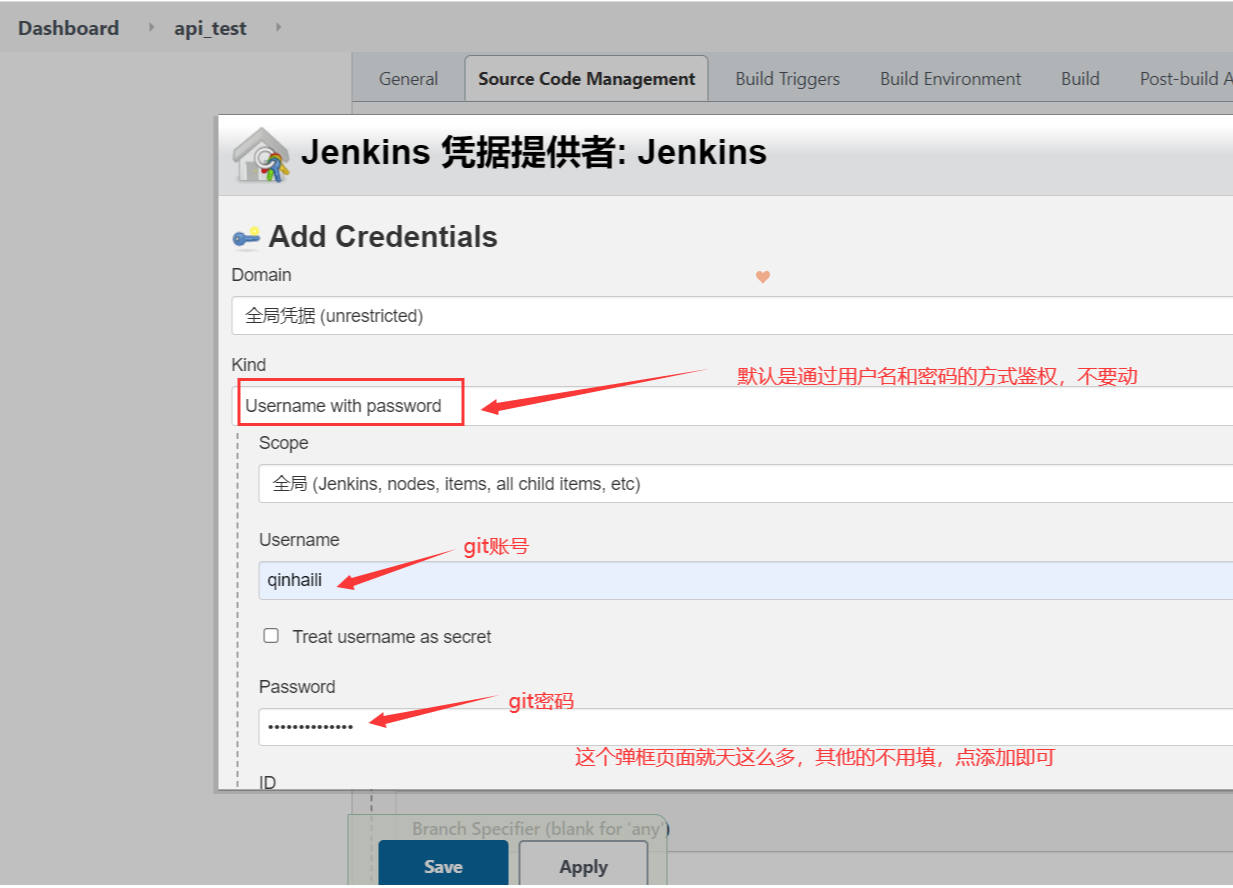
Task: Click the Password input field
Action: [x=745, y=727]
